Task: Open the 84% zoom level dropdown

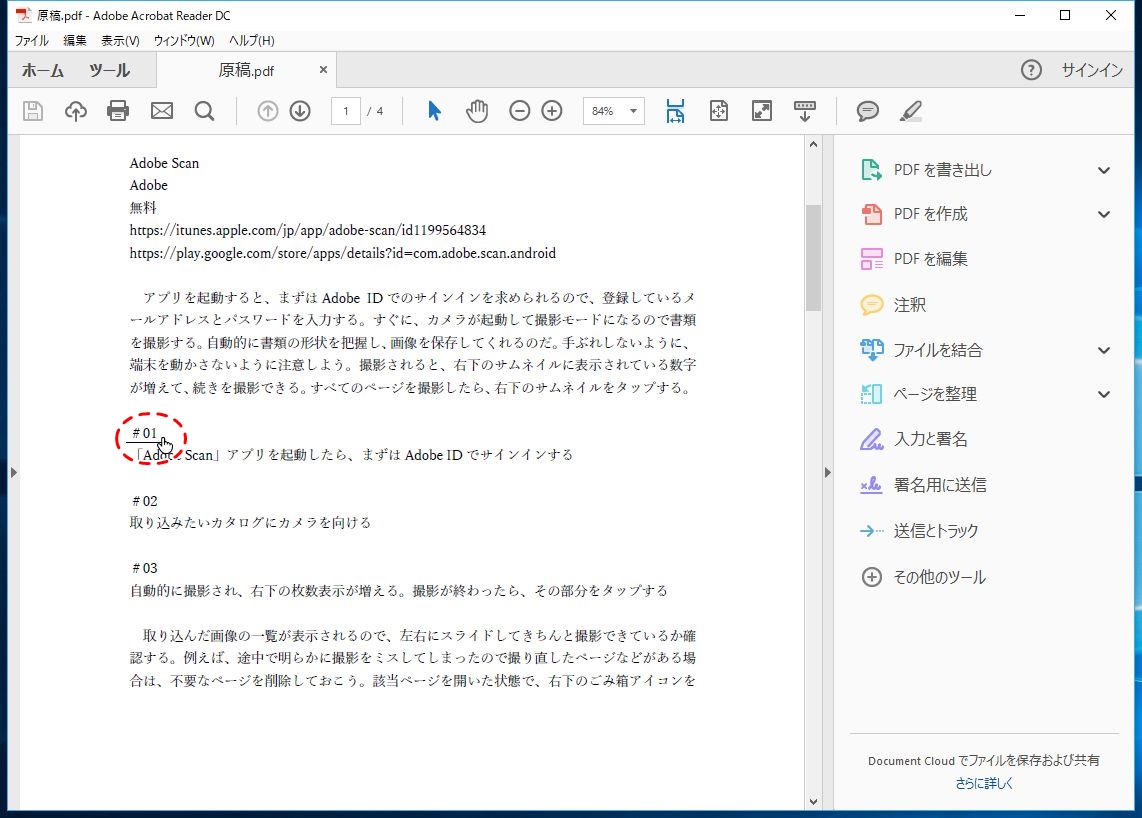Action: tap(633, 111)
